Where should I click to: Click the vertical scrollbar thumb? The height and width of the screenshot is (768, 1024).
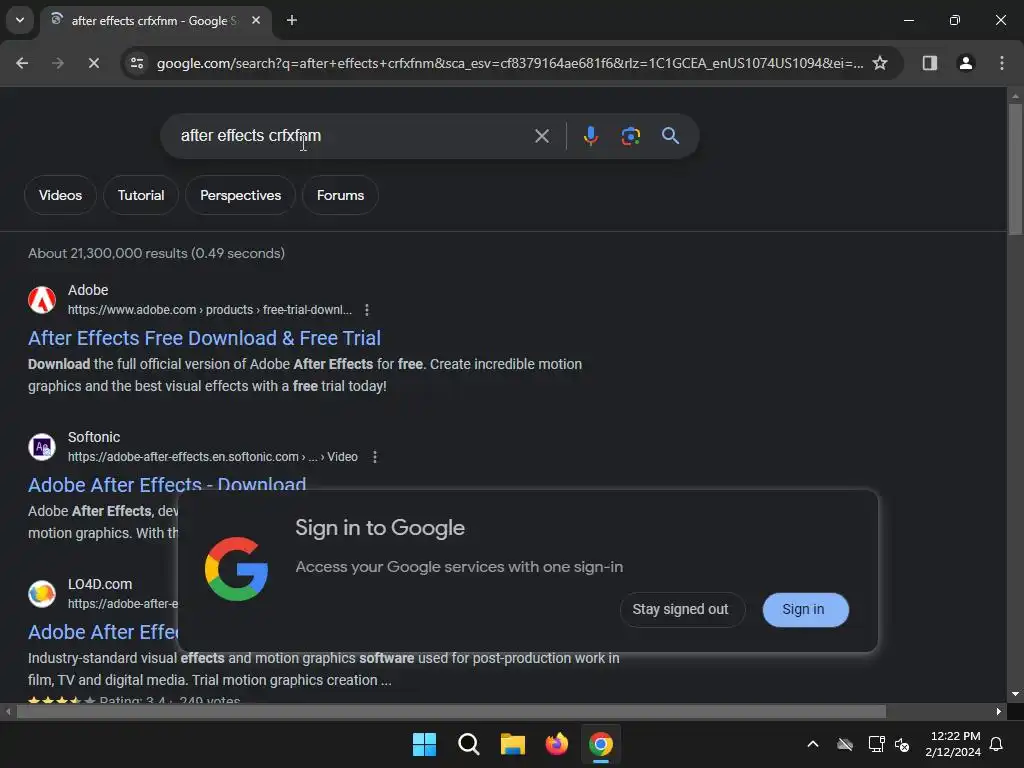click(x=1015, y=168)
